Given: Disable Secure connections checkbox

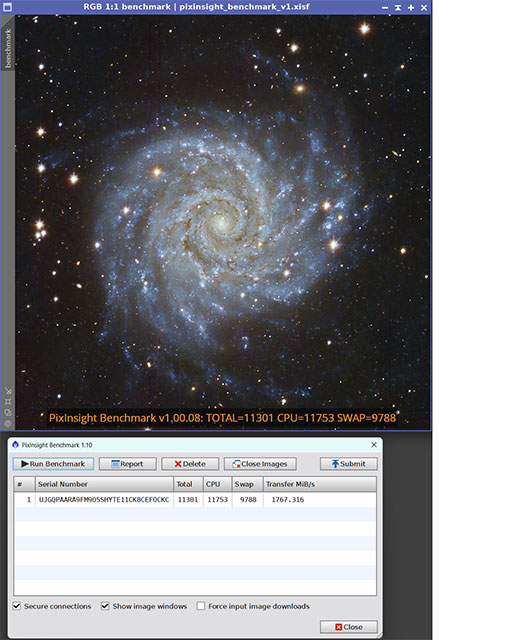Looking at the screenshot, I should coord(17,606).
